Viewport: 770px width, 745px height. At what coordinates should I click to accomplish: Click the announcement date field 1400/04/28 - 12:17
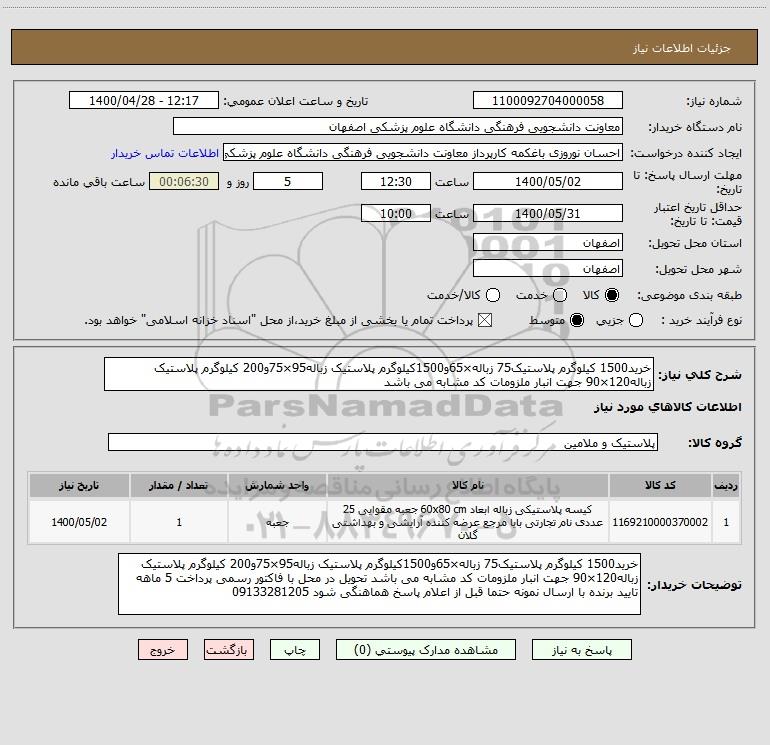tap(144, 100)
